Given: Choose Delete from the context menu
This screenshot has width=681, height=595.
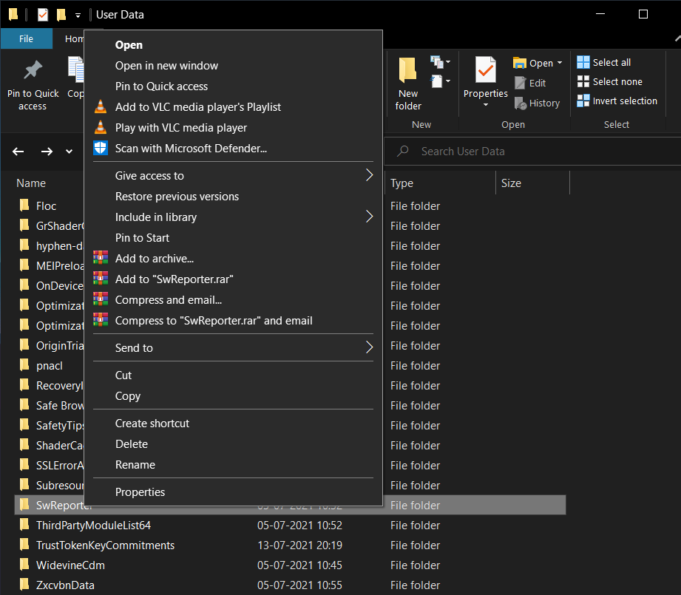Looking at the screenshot, I should (x=131, y=444).
